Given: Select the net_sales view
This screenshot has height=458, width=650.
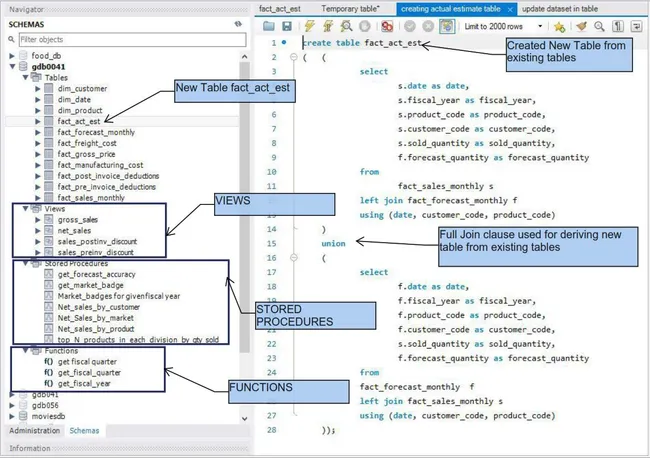Looking at the screenshot, I should point(74,230).
